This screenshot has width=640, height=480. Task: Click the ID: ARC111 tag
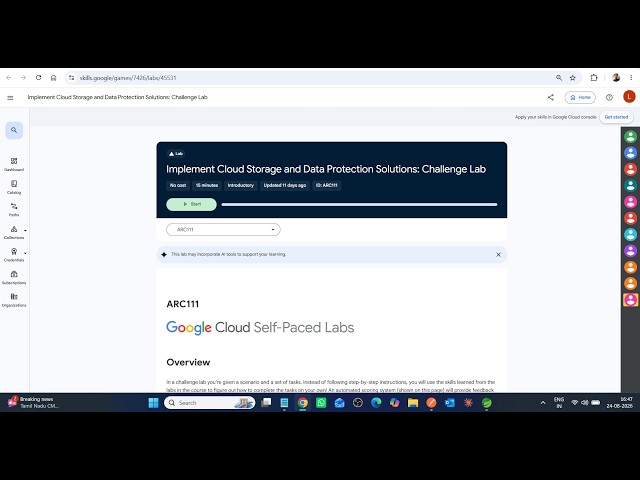pyautogui.click(x=327, y=185)
